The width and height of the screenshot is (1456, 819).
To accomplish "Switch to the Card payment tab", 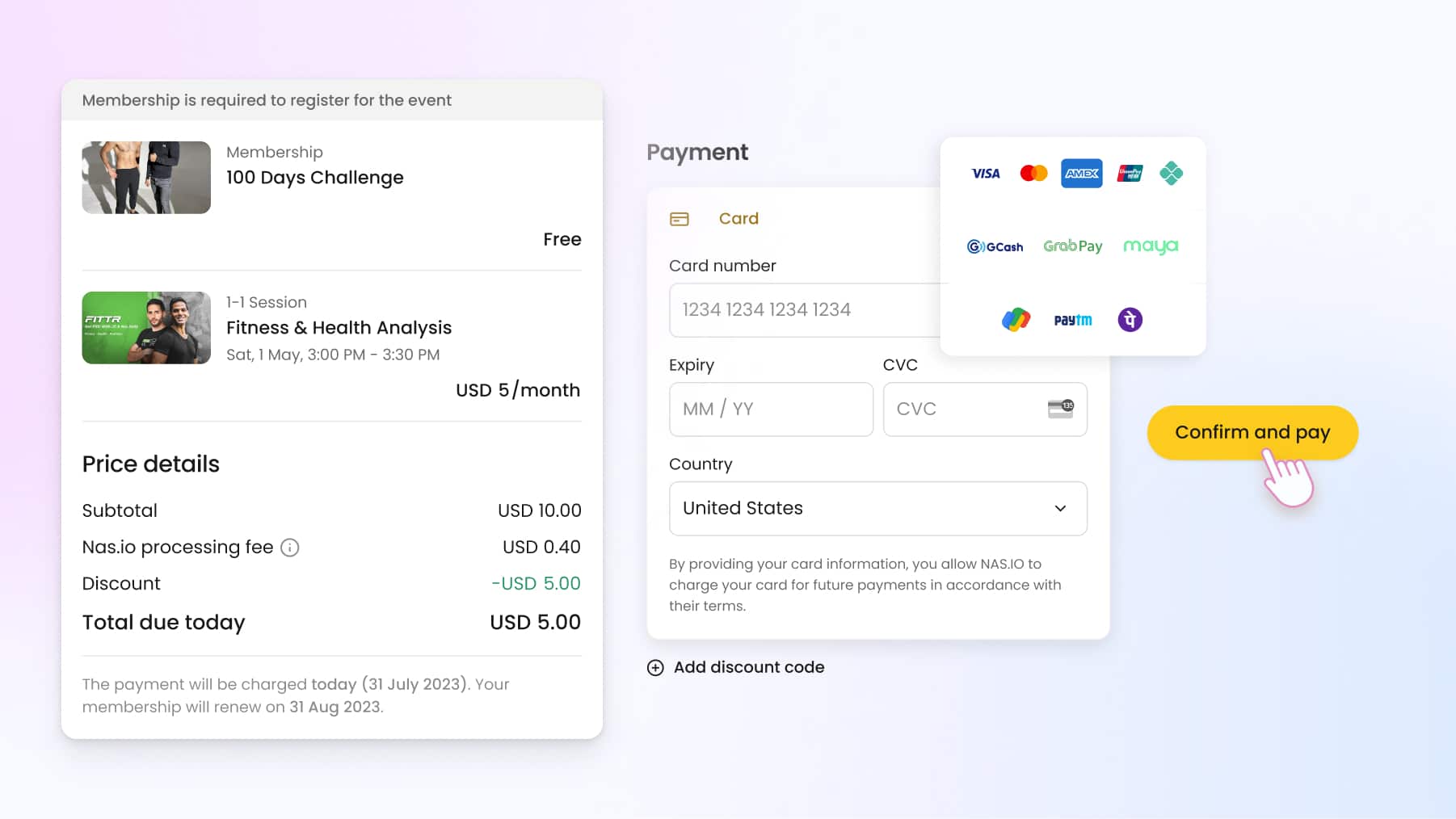I will coord(738,218).
